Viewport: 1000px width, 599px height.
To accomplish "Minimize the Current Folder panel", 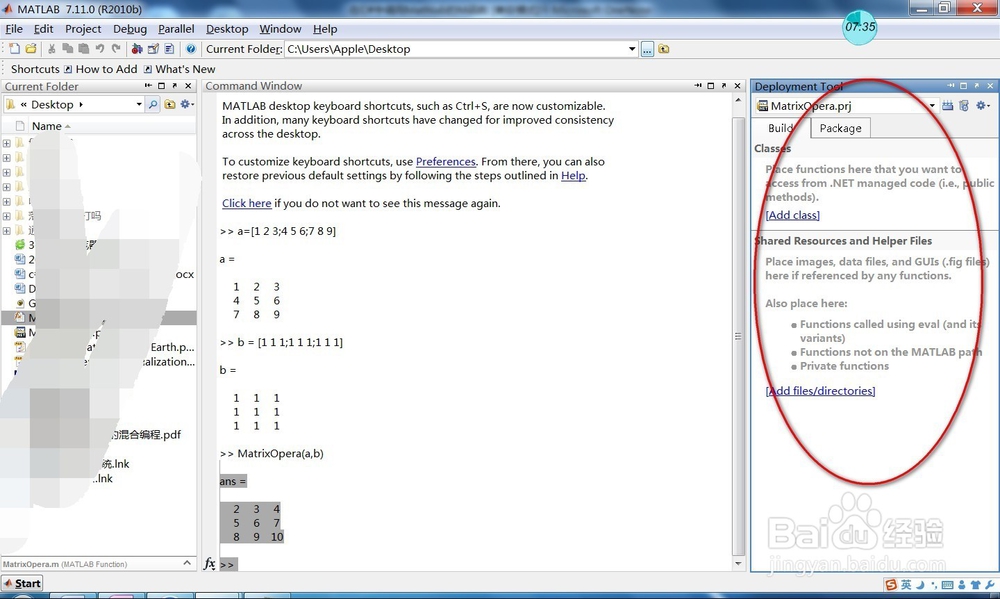I will (148, 85).
